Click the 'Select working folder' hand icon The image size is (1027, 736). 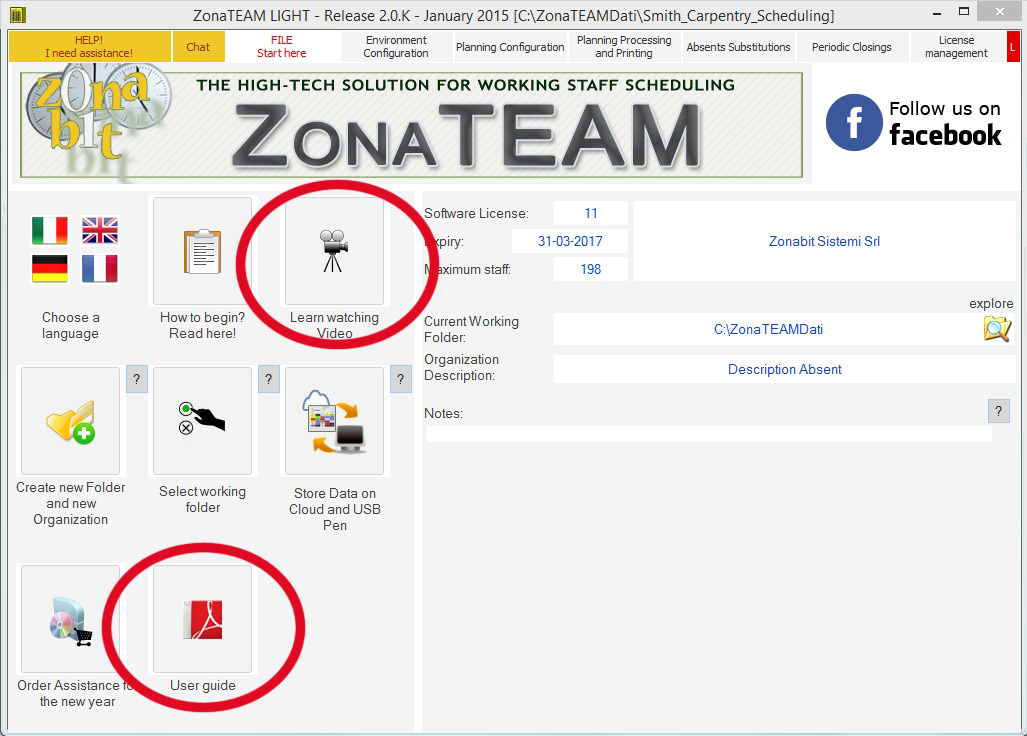202,420
